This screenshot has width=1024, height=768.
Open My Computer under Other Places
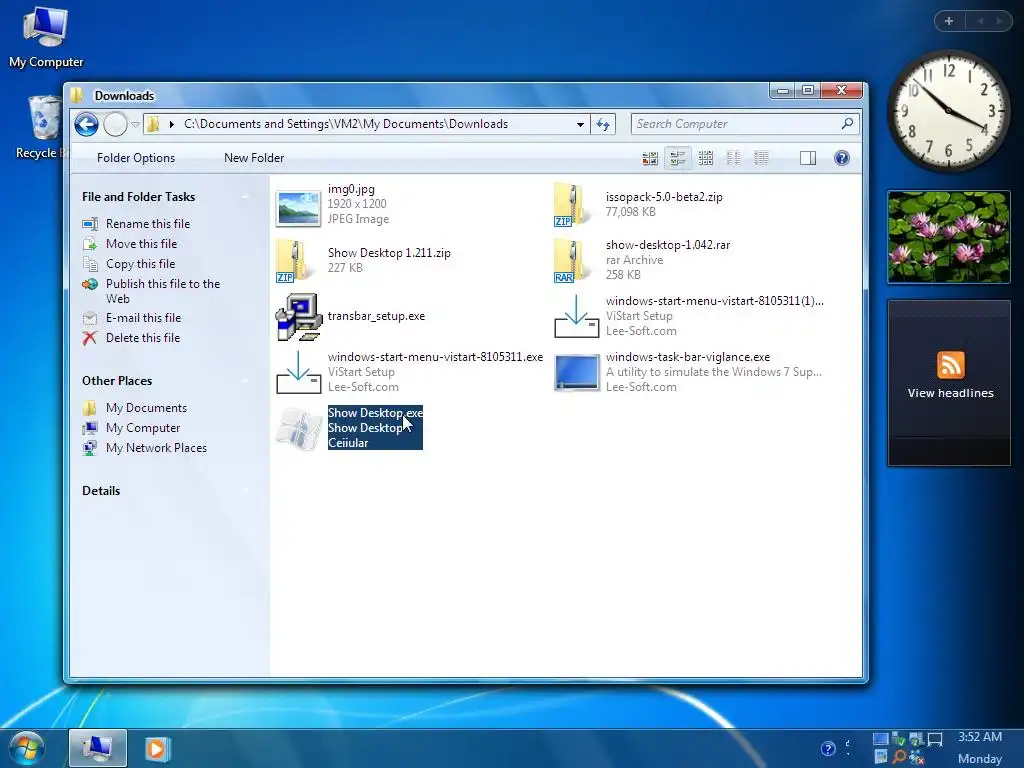131,428
